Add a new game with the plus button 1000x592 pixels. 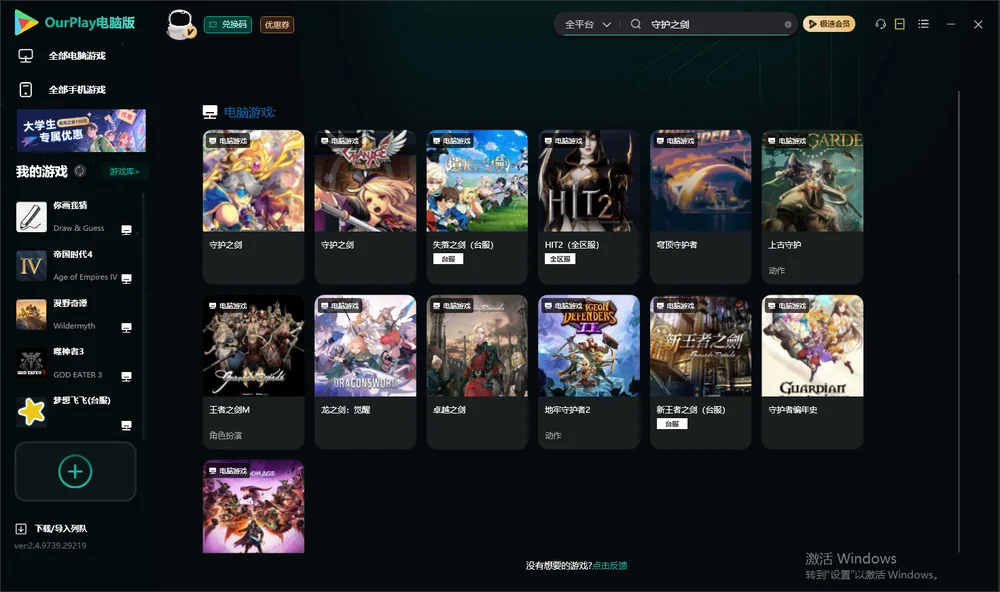click(x=75, y=471)
